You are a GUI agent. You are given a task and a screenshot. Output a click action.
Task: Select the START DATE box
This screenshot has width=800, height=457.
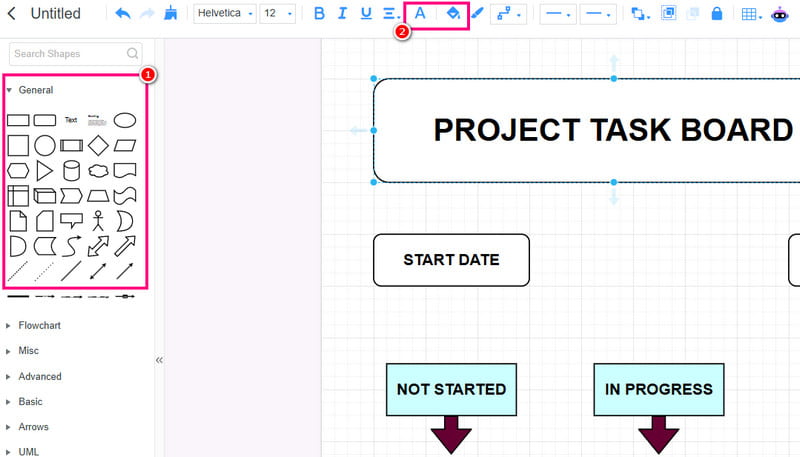pyautogui.click(x=452, y=260)
